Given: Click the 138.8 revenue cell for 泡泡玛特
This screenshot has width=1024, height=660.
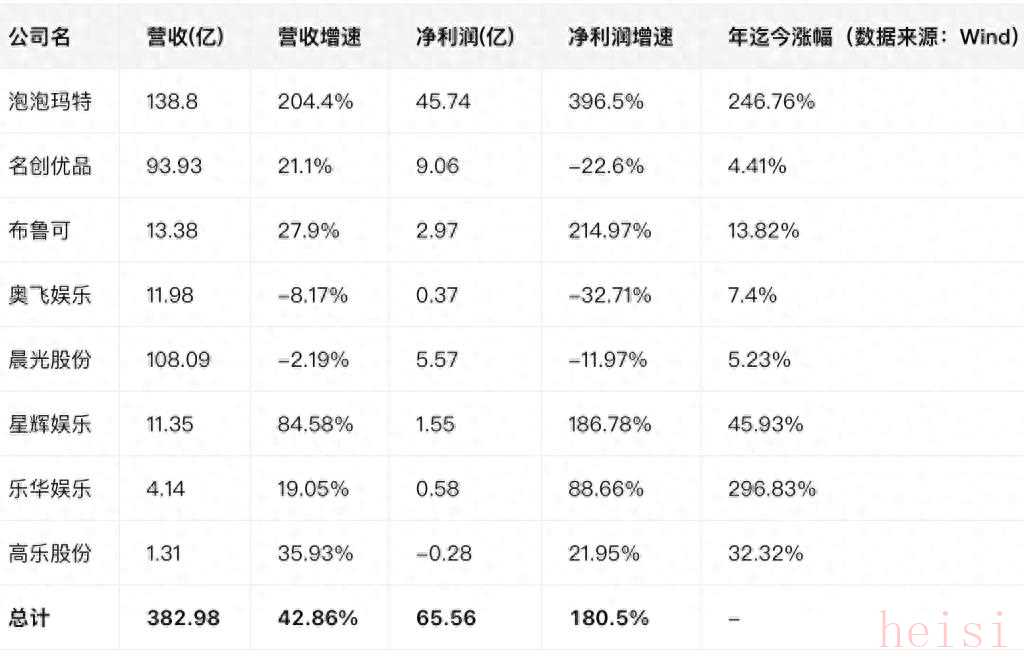Looking at the screenshot, I should (172, 101).
